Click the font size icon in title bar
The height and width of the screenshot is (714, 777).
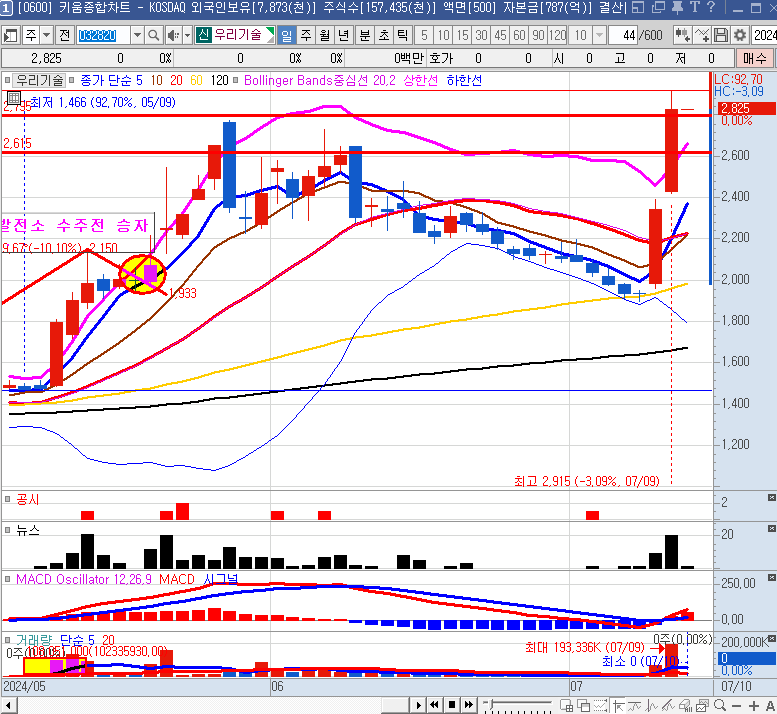[x=695, y=8]
